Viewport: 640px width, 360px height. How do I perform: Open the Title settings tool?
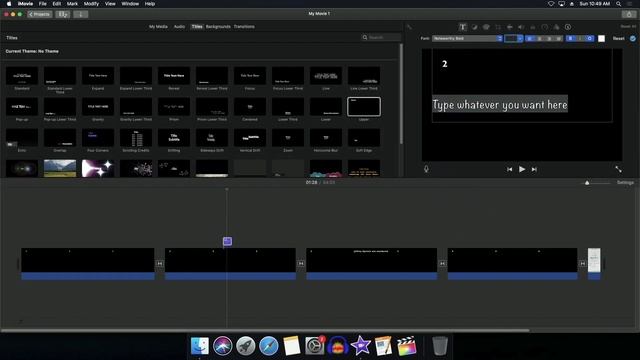(x=462, y=27)
